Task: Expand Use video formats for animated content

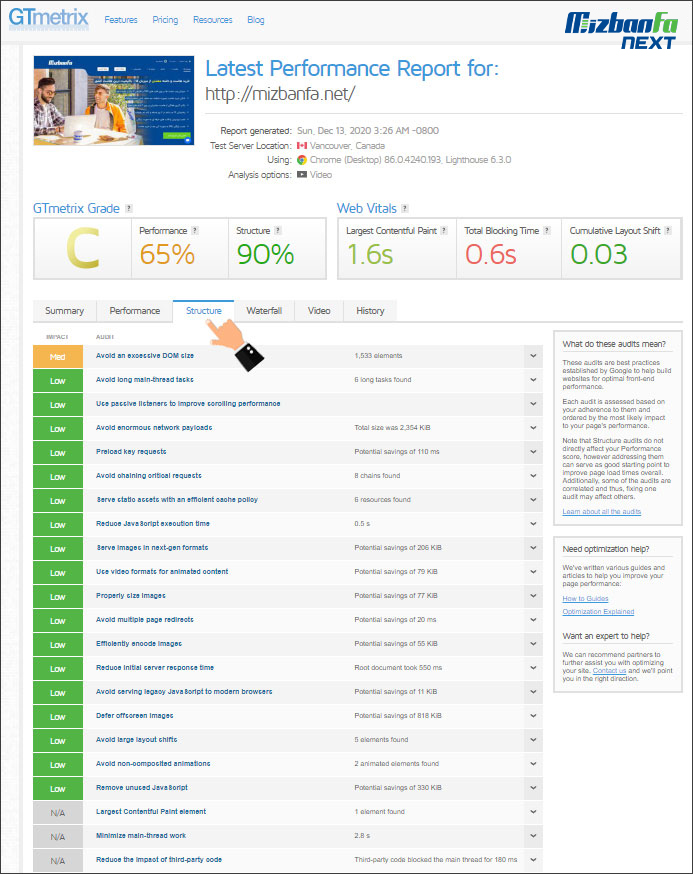Action: tap(533, 571)
